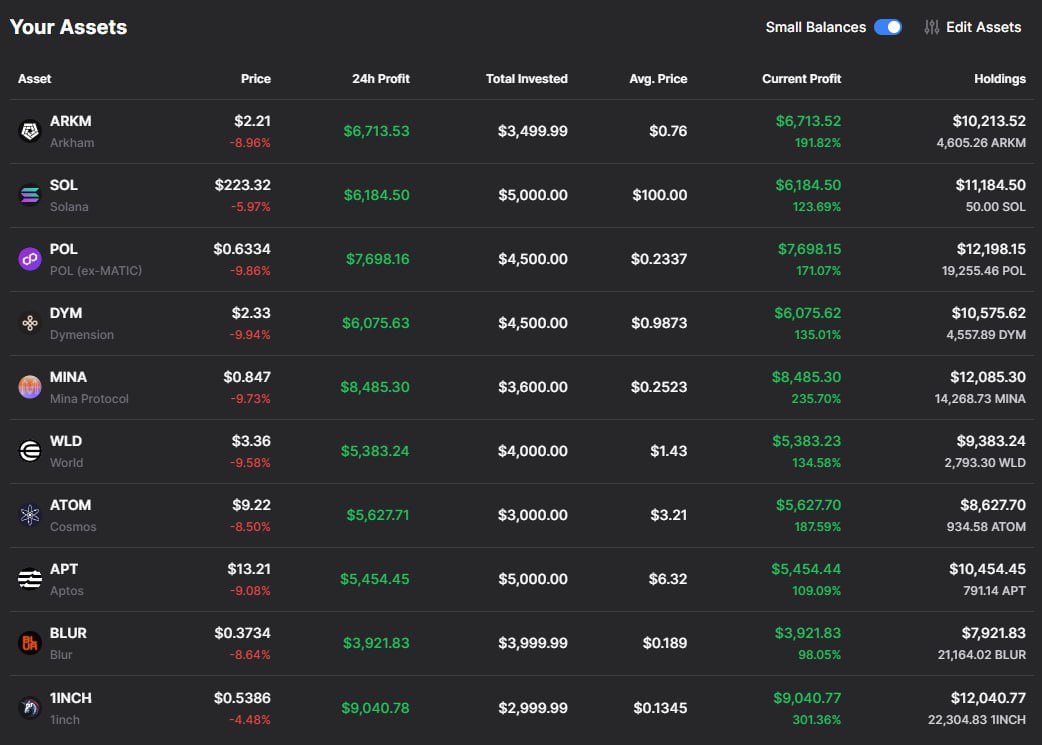Select the ATOM asset name
1042x745 pixels.
(x=70, y=505)
